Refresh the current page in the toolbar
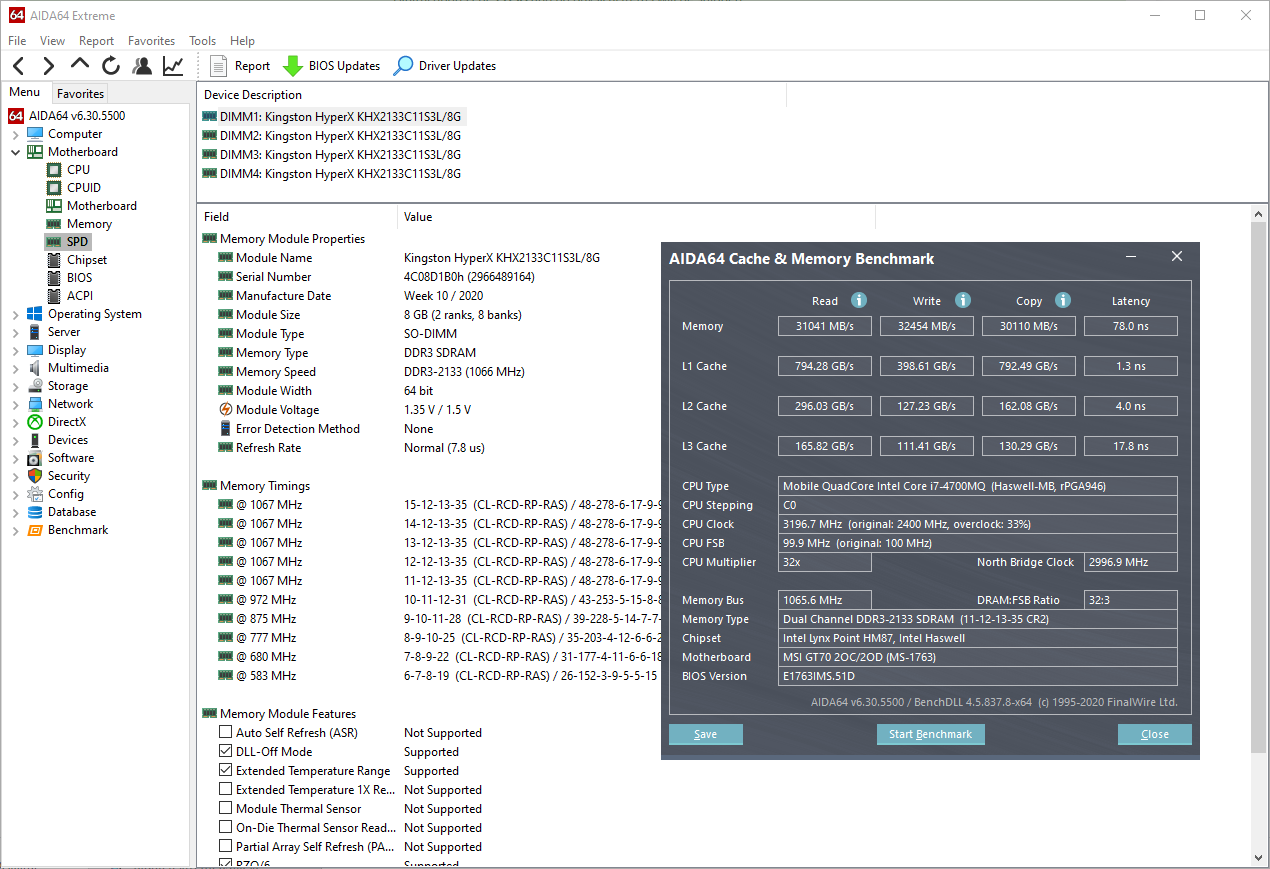Viewport: 1270px width, 869px height. 111,66
